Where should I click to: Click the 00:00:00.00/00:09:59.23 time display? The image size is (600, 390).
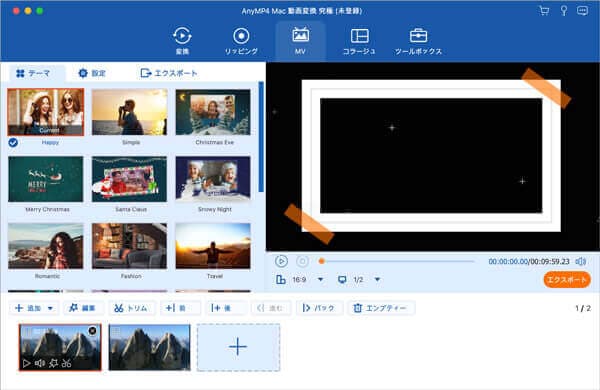[x=529, y=261]
